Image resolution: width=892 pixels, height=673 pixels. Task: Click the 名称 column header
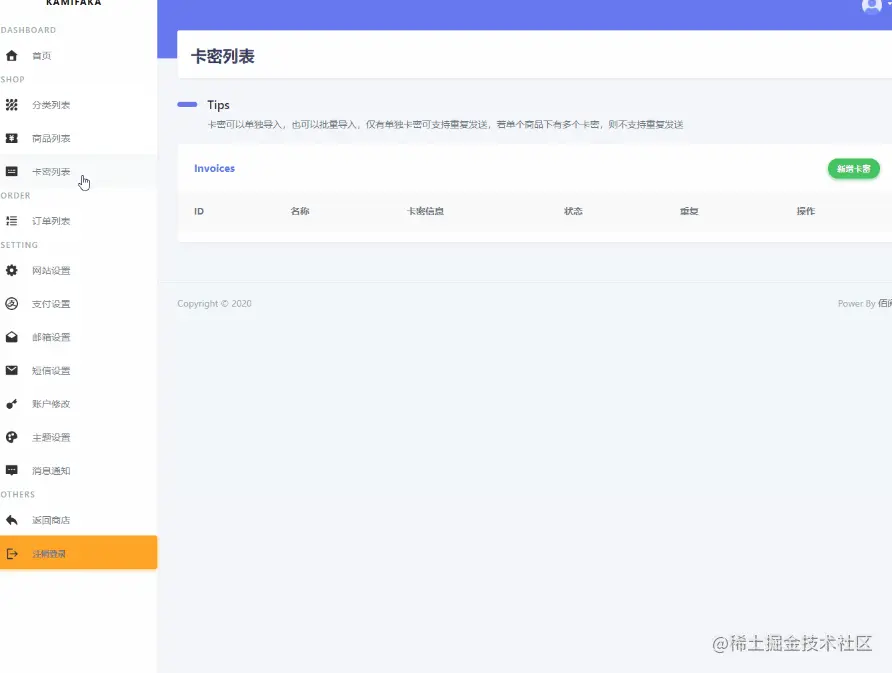click(300, 211)
